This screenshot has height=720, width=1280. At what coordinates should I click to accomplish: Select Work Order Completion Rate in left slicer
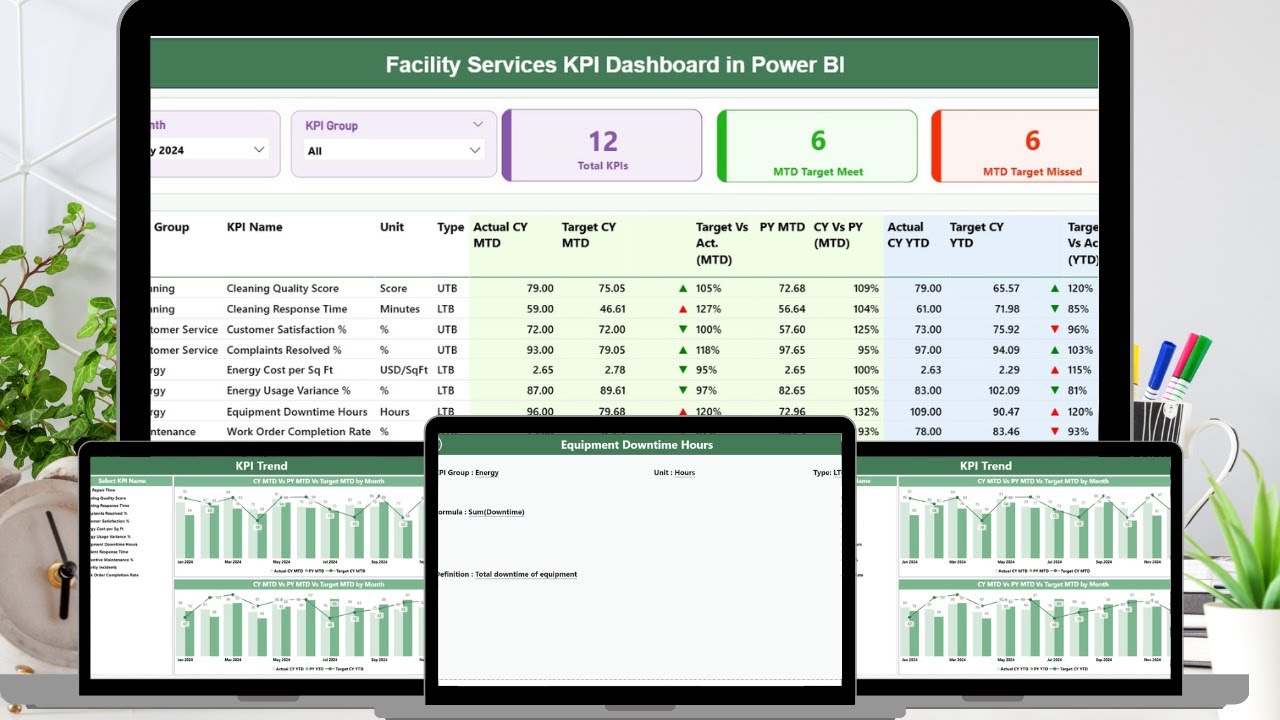[x=115, y=575]
